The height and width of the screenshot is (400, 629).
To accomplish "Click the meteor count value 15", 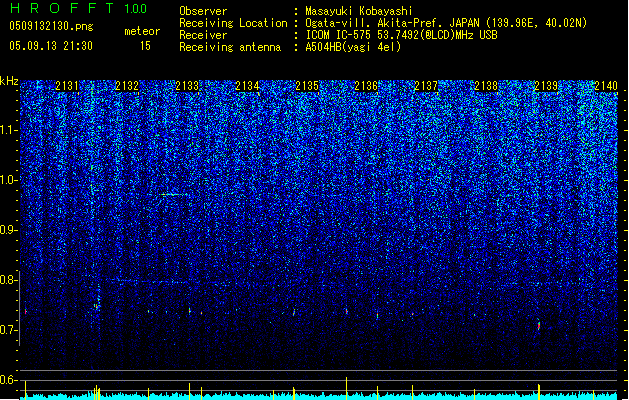I will (145, 46).
